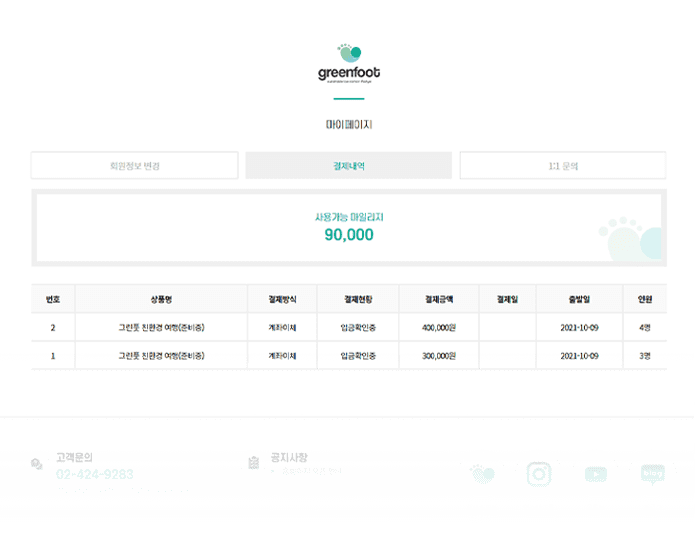Click the 90,000 mileage amount
Image resolution: width=695 pixels, height=538 pixels.
pyautogui.click(x=349, y=235)
